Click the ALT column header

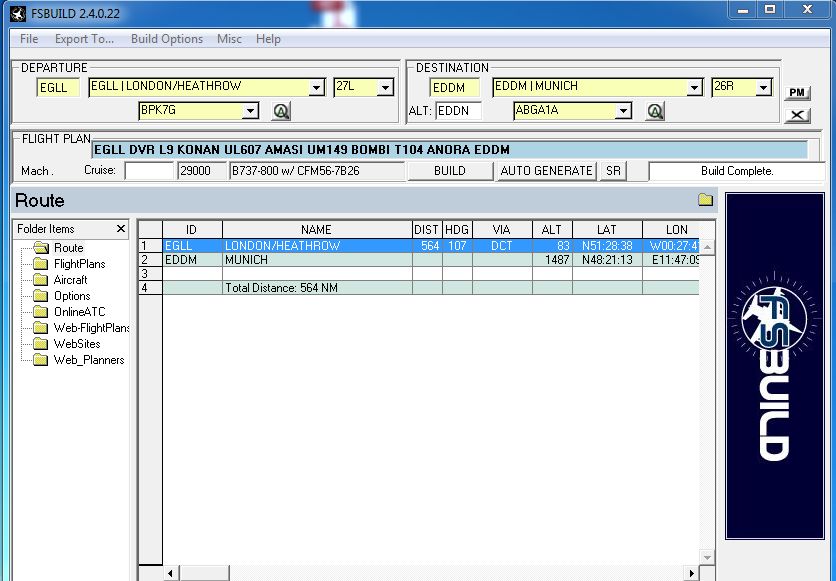pos(552,230)
